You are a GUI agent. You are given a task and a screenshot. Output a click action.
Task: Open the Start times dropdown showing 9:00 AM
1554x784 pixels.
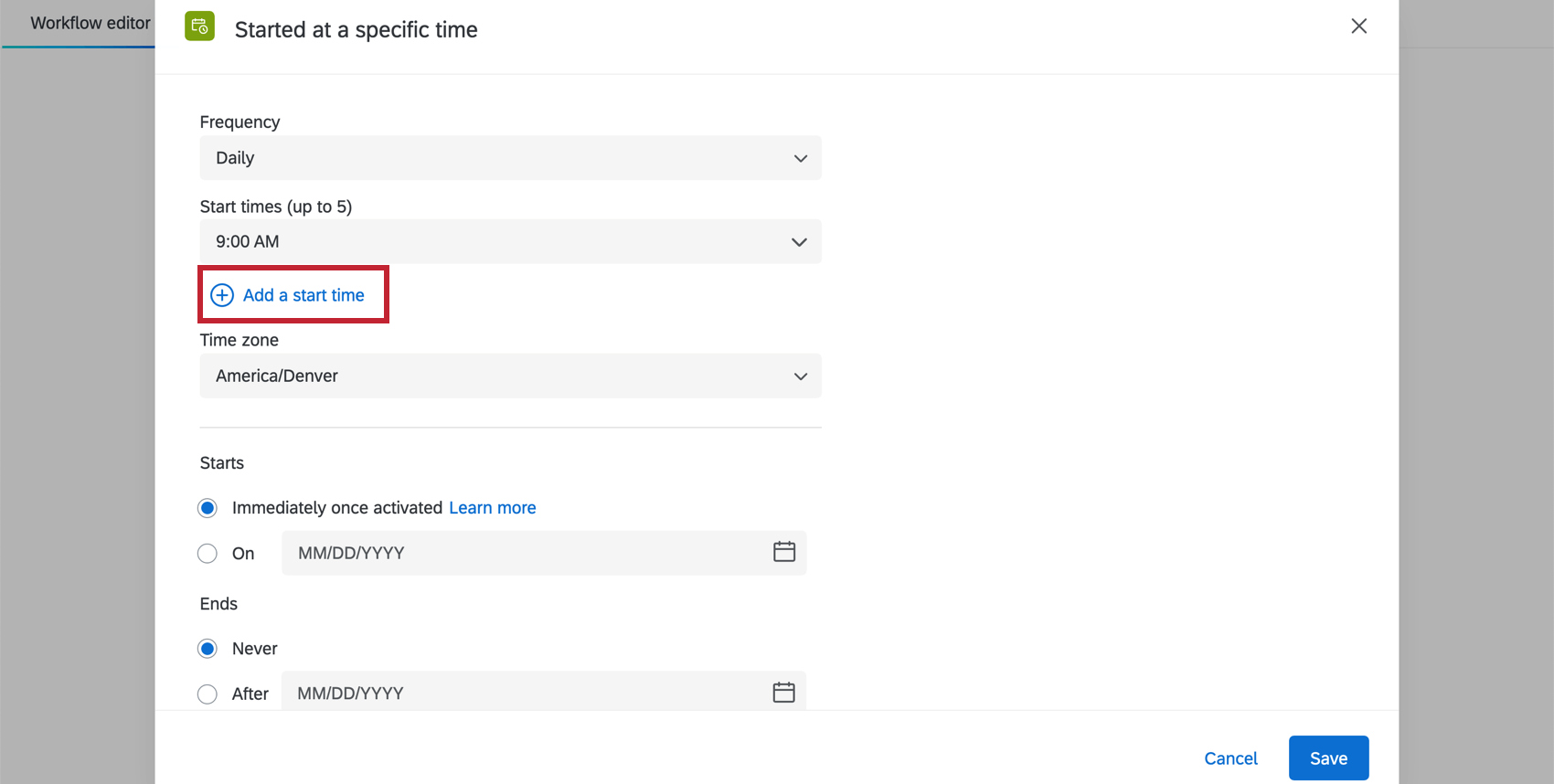(x=510, y=241)
